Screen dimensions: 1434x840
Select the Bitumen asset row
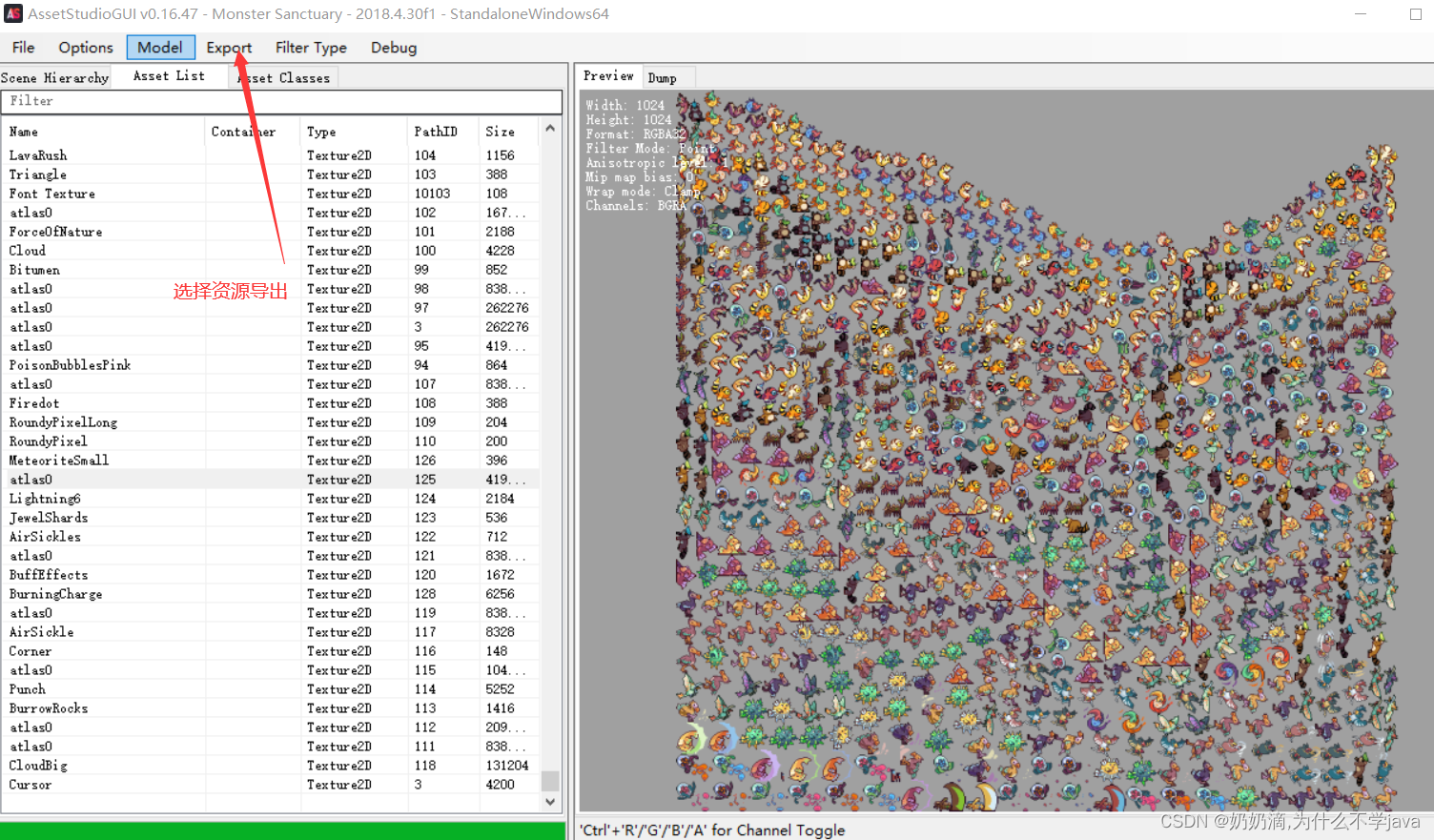(x=272, y=270)
